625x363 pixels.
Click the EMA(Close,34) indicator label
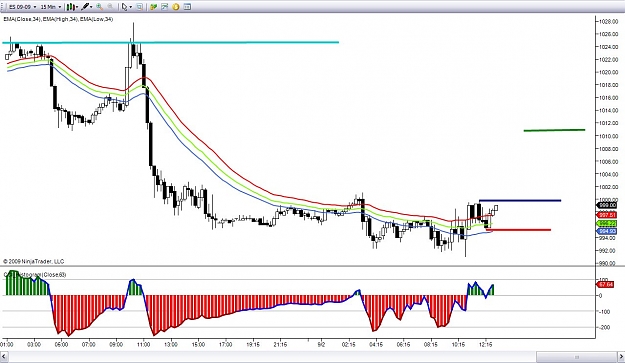pyautogui.click(x=22, y=19)
